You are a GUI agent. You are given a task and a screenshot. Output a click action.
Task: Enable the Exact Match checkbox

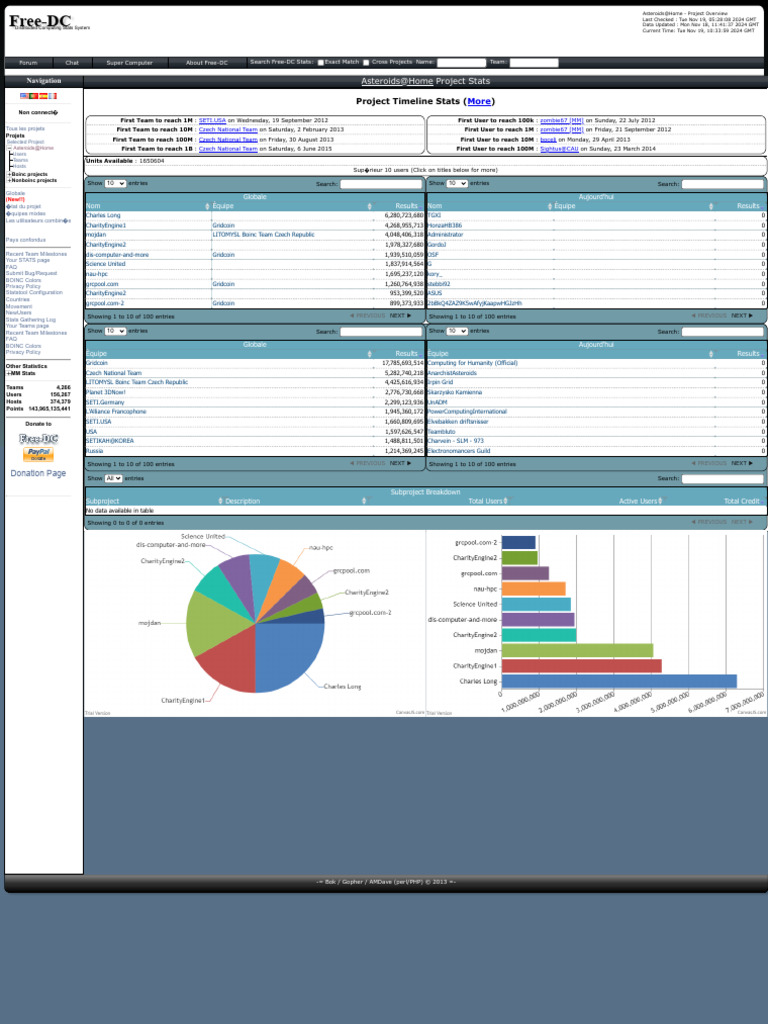[321, 63]
